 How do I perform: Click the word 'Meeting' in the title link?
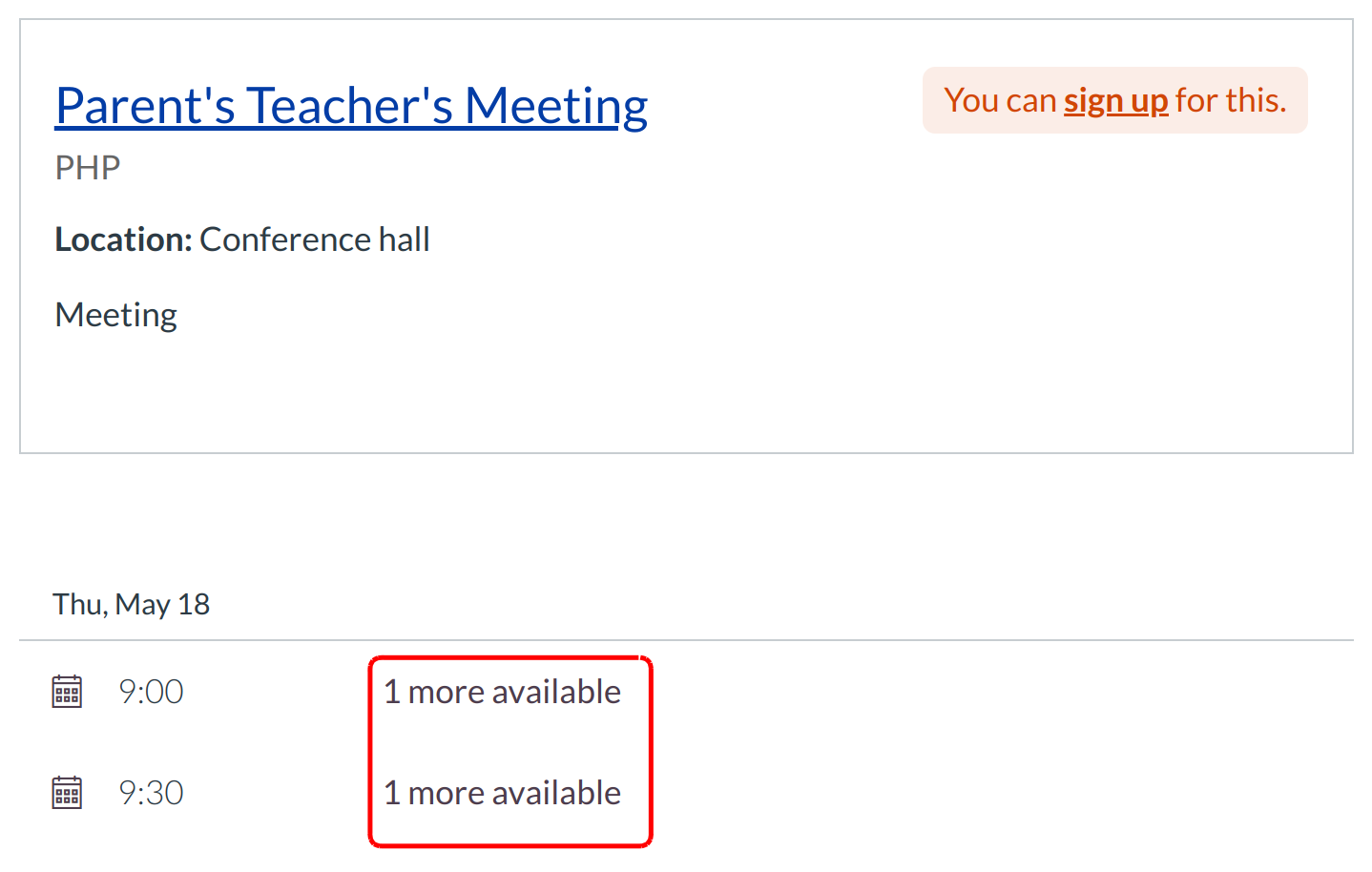(x=556, y=106)
